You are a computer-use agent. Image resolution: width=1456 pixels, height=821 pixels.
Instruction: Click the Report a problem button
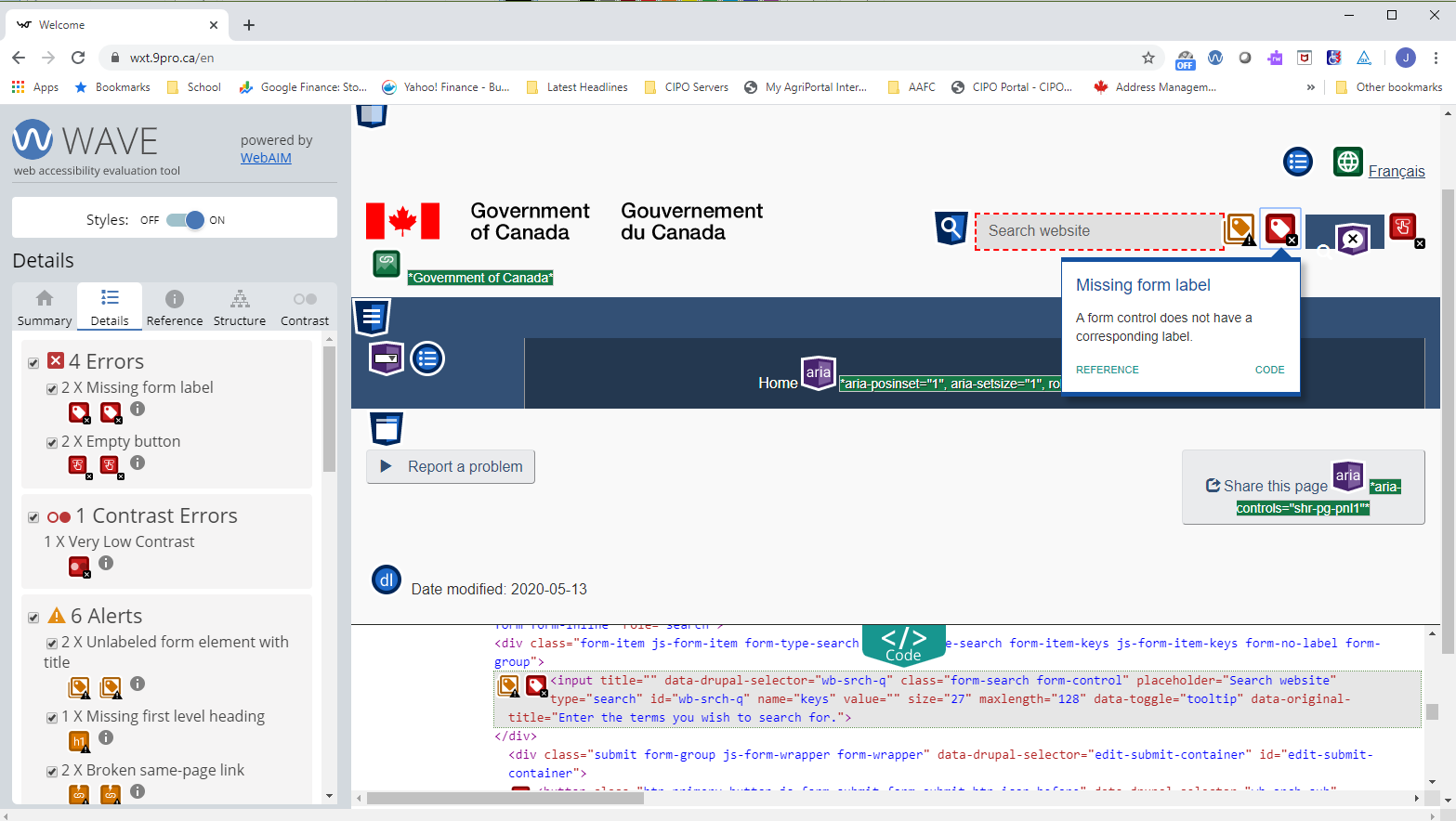(451, 466)
